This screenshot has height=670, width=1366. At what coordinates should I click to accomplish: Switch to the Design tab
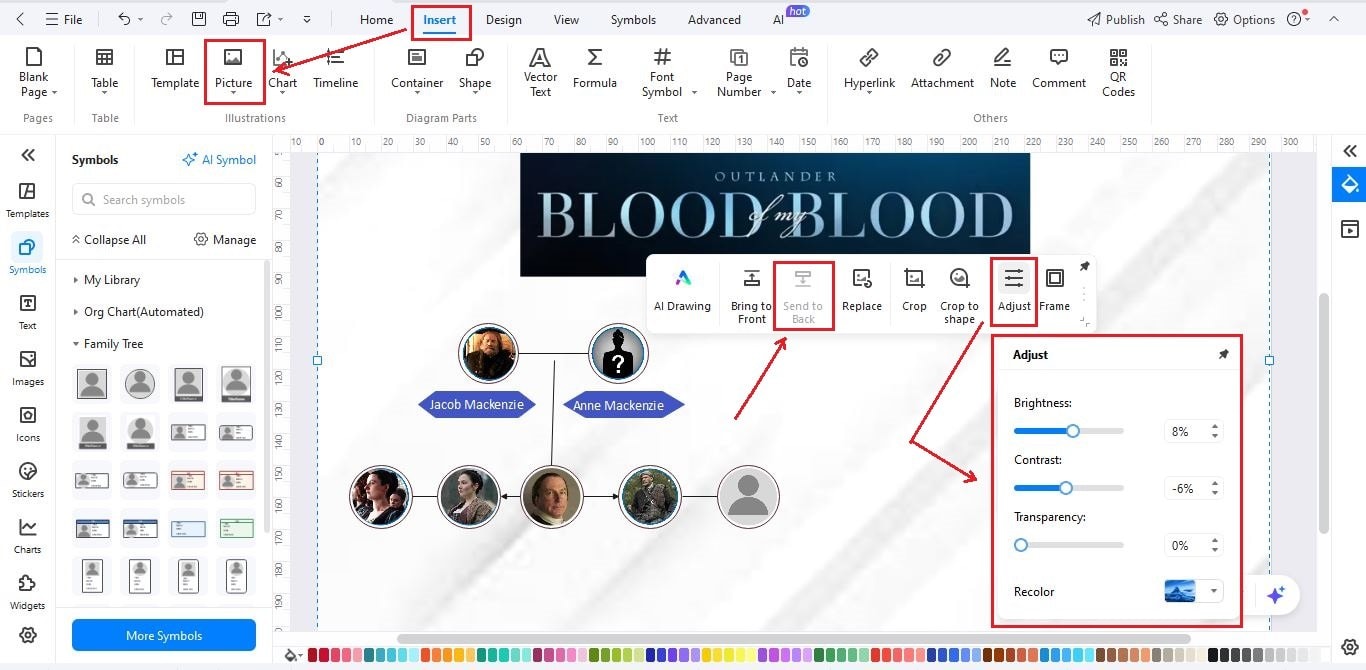click(x=503, y=18)
